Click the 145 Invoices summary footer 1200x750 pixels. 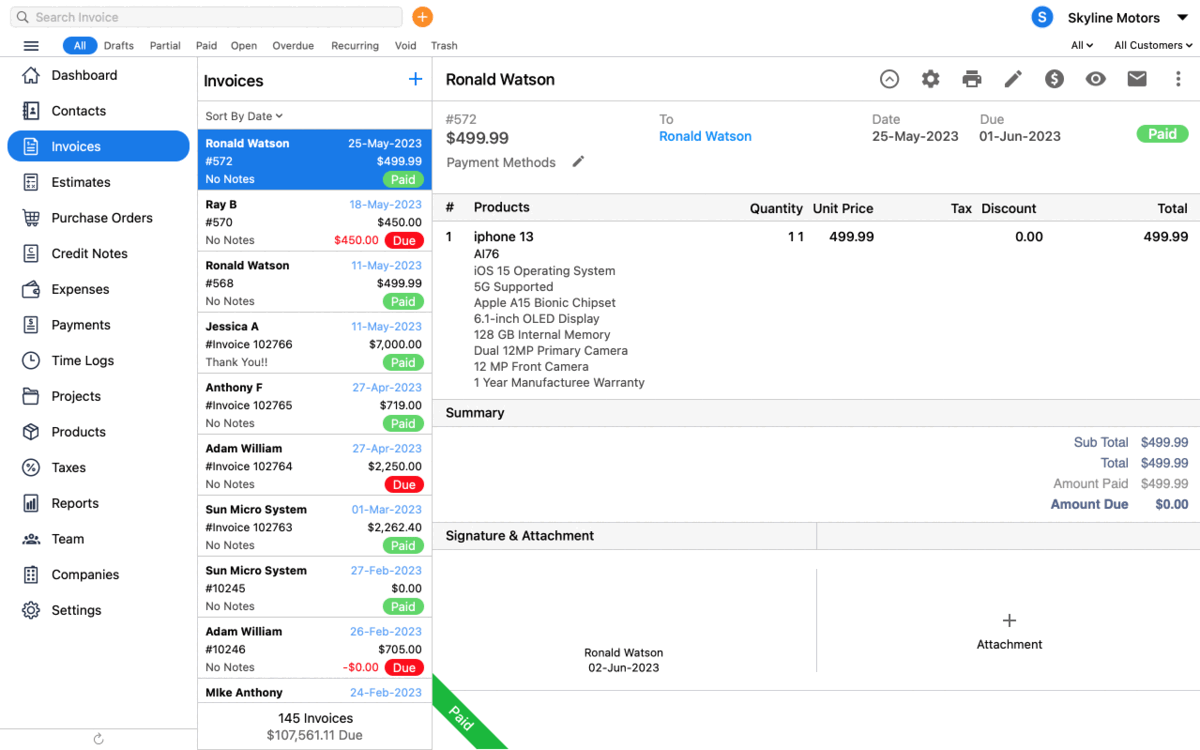pyautogui.click(x=315, y=726)
